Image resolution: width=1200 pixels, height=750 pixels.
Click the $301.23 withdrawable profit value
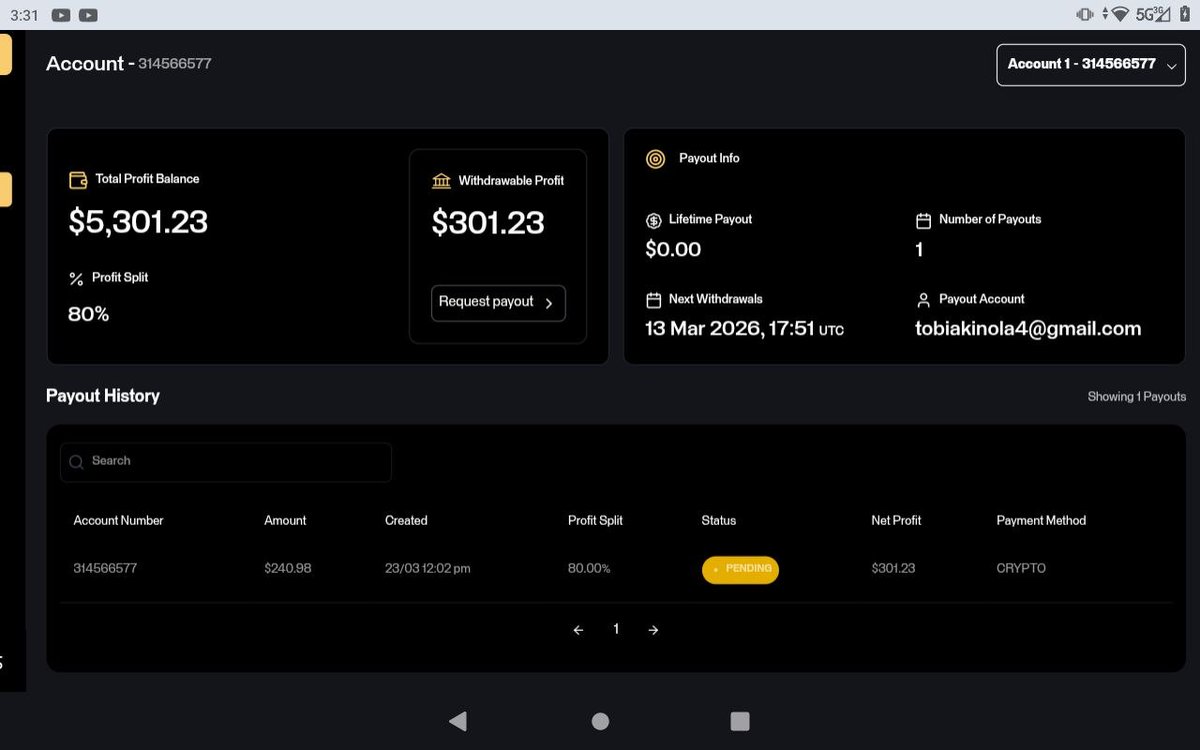[488, 223]
